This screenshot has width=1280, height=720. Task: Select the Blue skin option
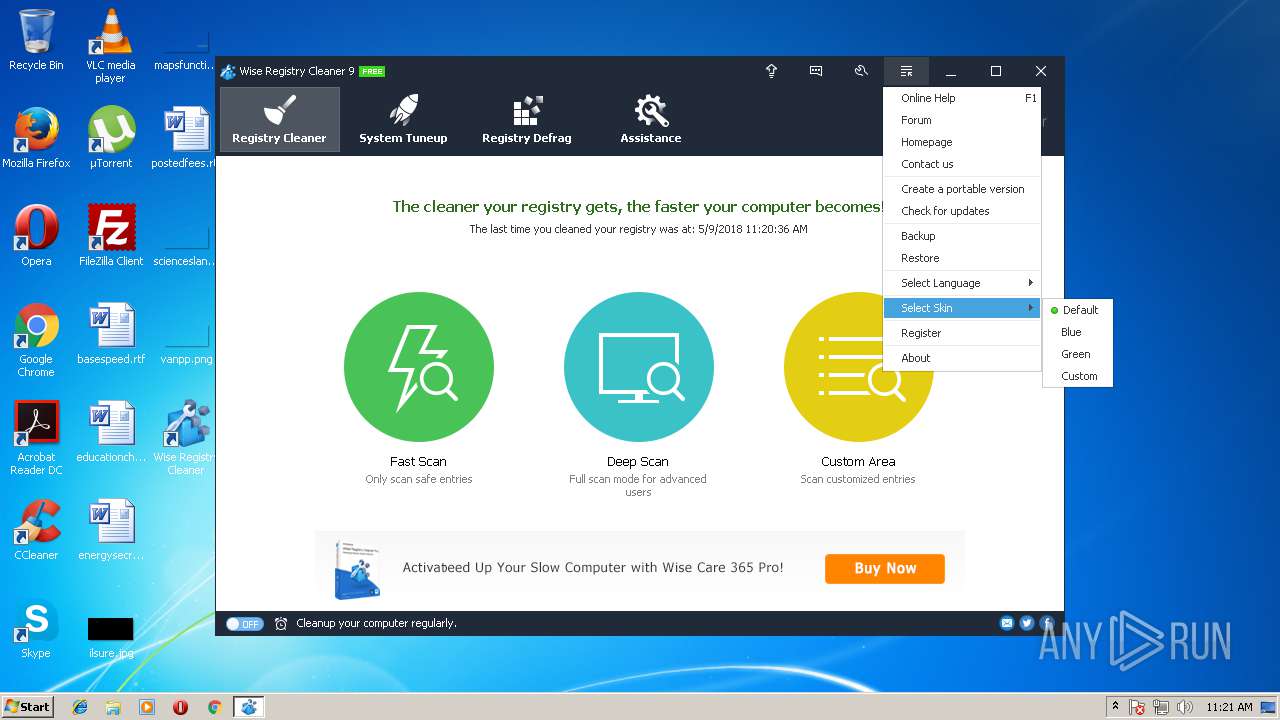[x=1078, y=332]
